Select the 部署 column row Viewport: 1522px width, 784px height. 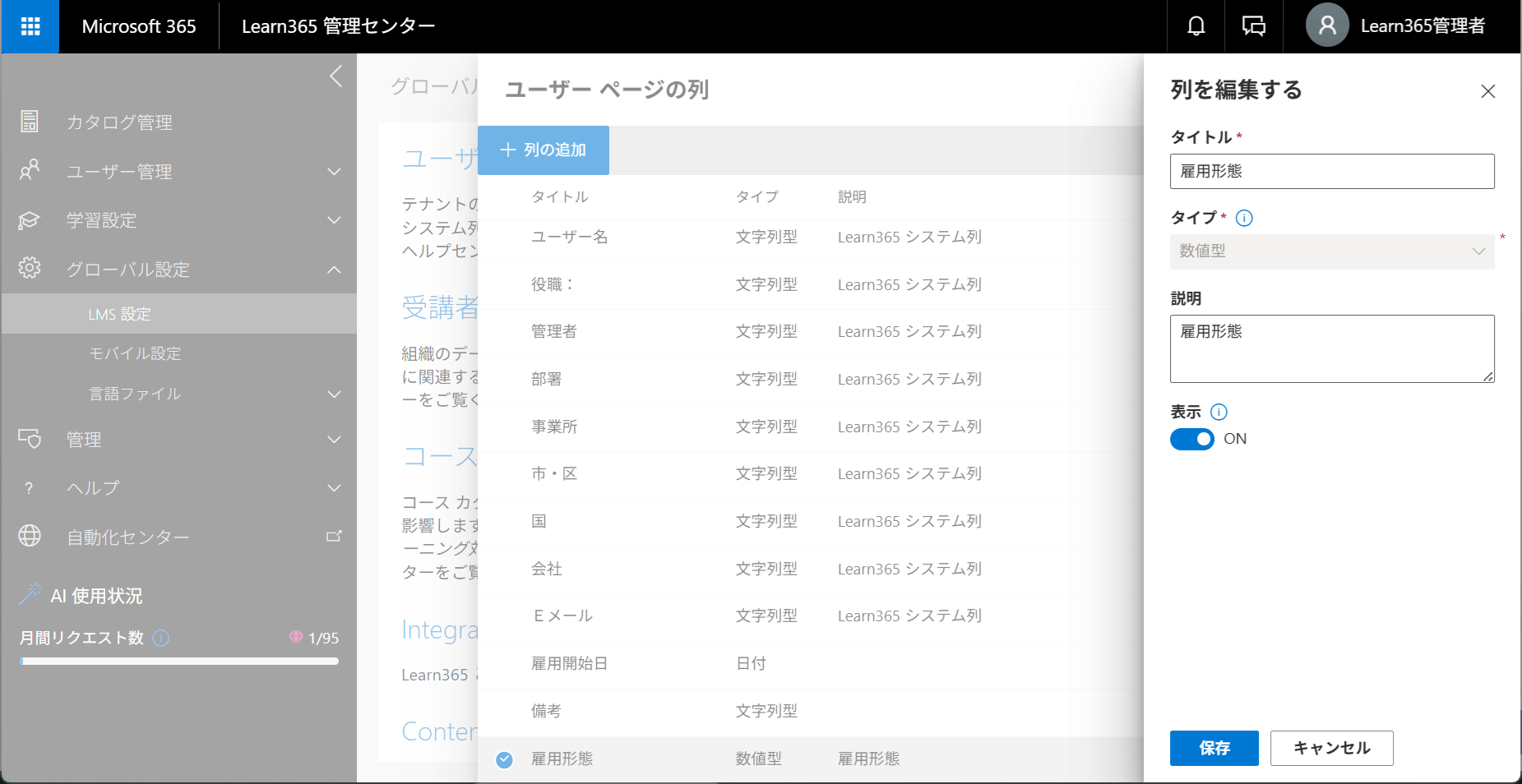click(810, 380)
